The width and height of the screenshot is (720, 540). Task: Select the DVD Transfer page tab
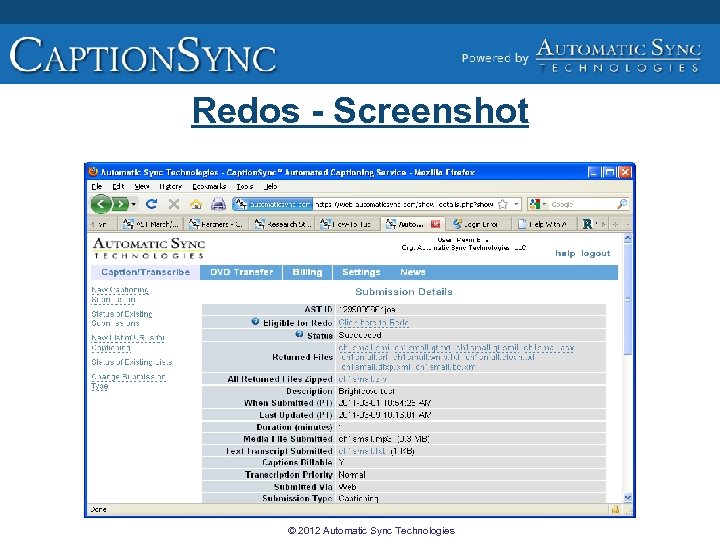[242, 272]
